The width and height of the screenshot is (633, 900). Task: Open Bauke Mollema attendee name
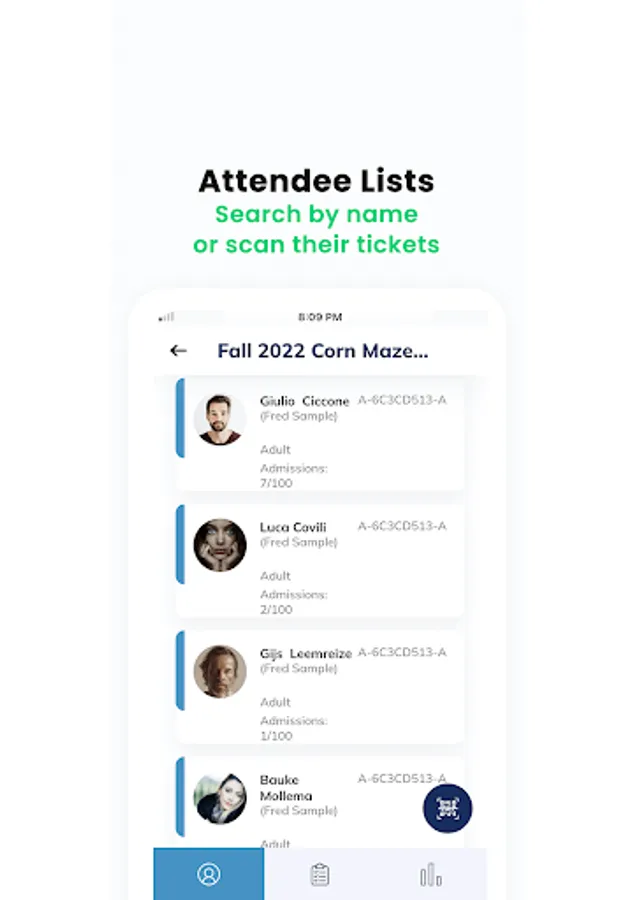click(286, 788)
